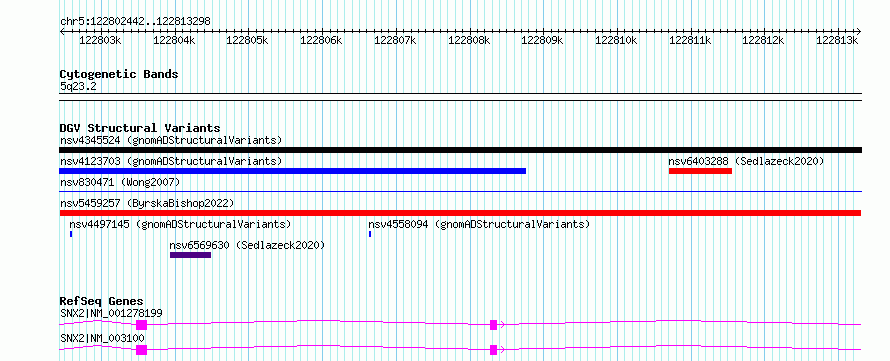The image size is (890, 361).
Task: Click first exon box of SNX2|NM_003100
Action: 141,350
